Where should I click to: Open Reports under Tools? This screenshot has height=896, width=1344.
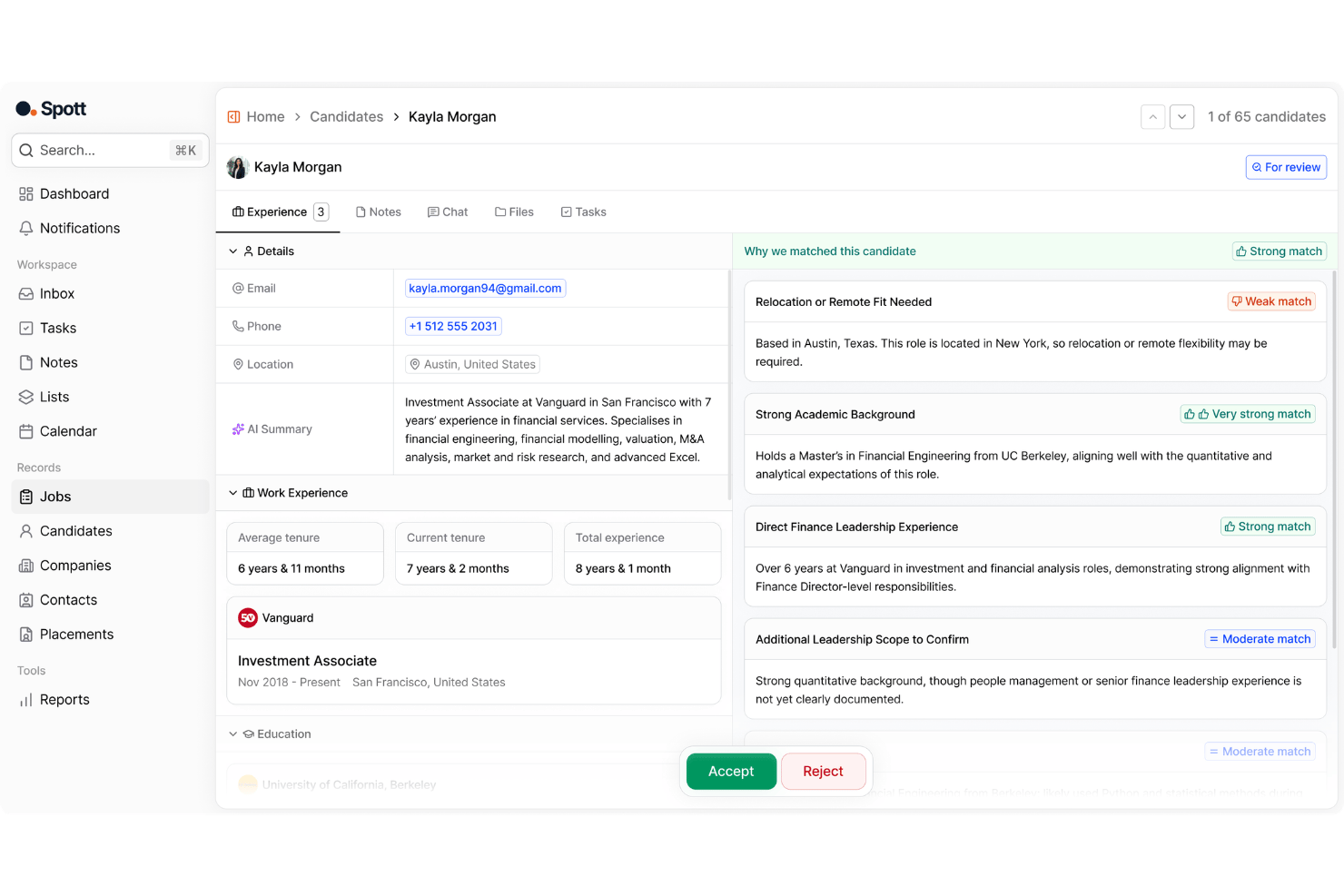[110, 700]
